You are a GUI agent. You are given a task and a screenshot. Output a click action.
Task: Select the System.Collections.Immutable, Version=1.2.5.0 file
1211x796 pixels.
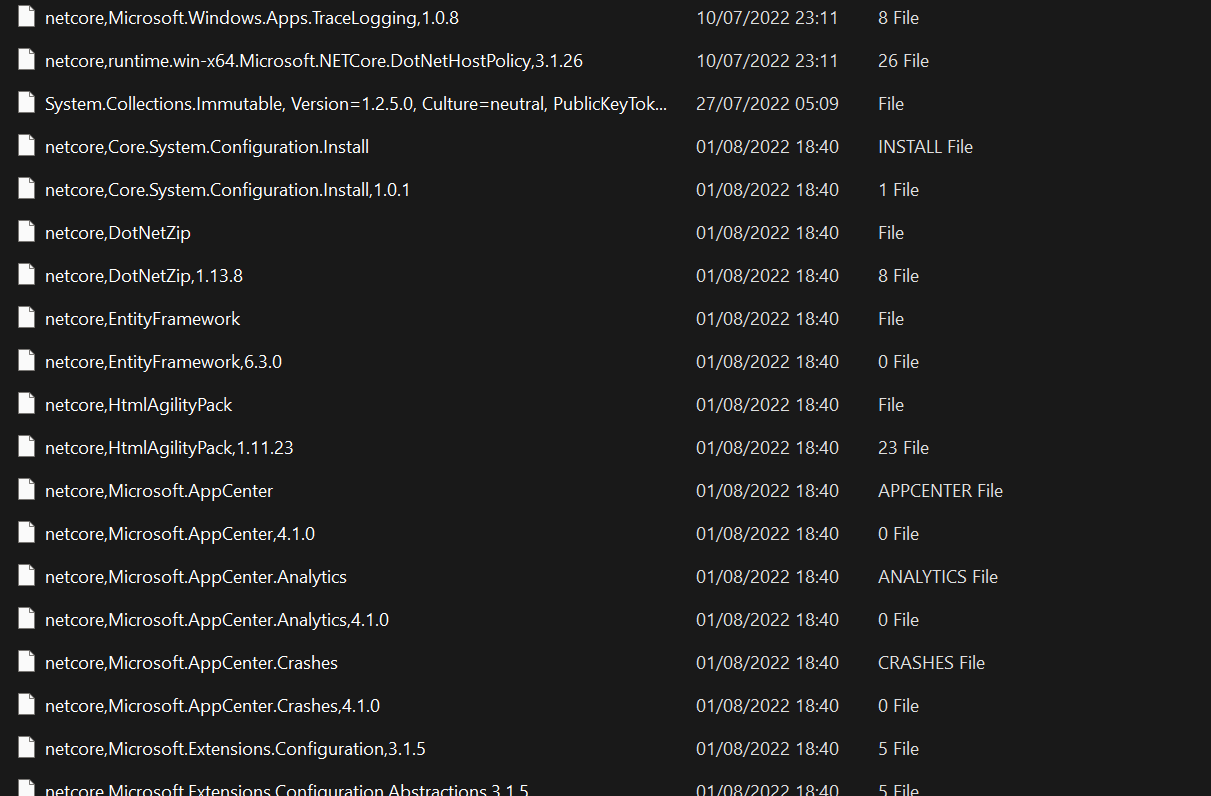(356, 104)
